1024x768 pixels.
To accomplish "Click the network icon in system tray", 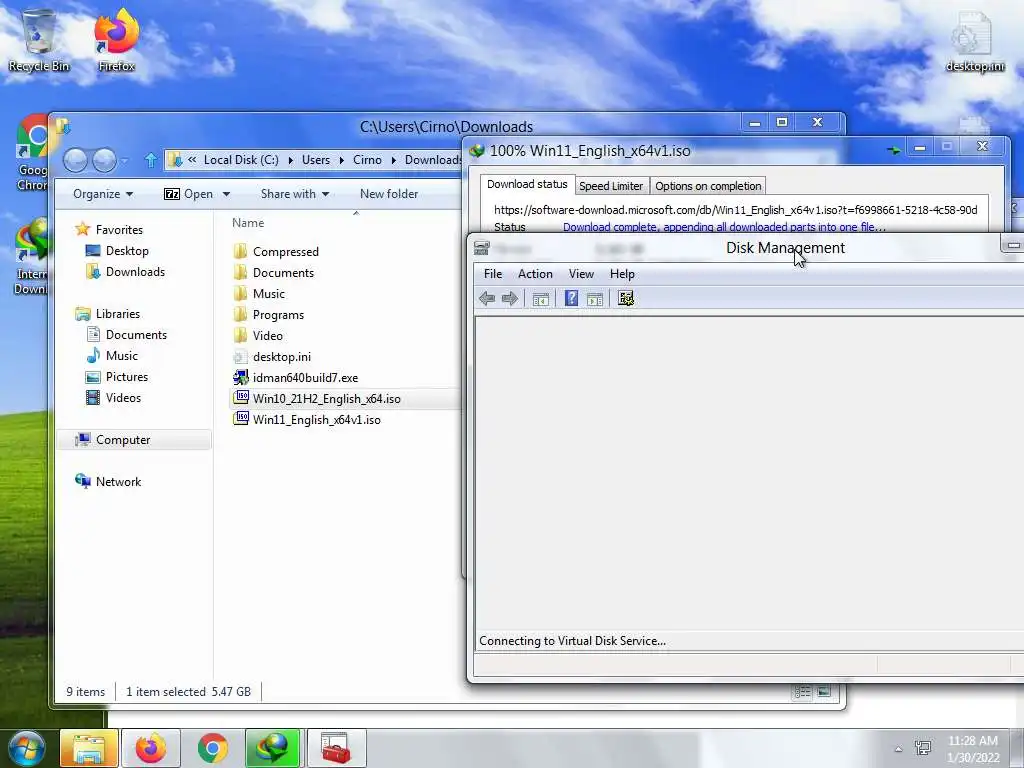I will pyautogui.click(x=923, y=748).
